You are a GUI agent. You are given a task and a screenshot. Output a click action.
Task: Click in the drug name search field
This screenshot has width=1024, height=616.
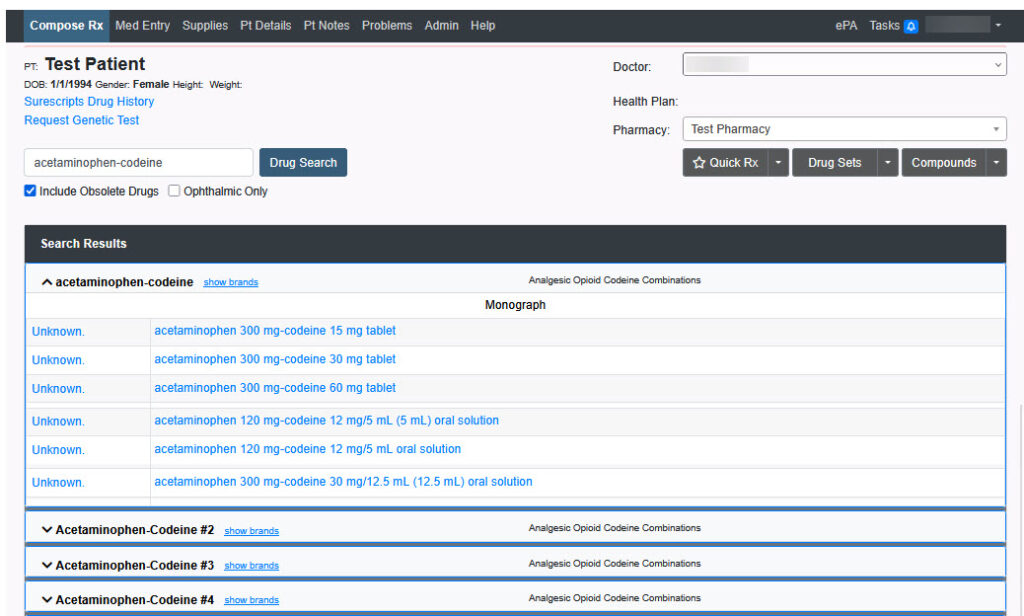click(x=138, y=162)
